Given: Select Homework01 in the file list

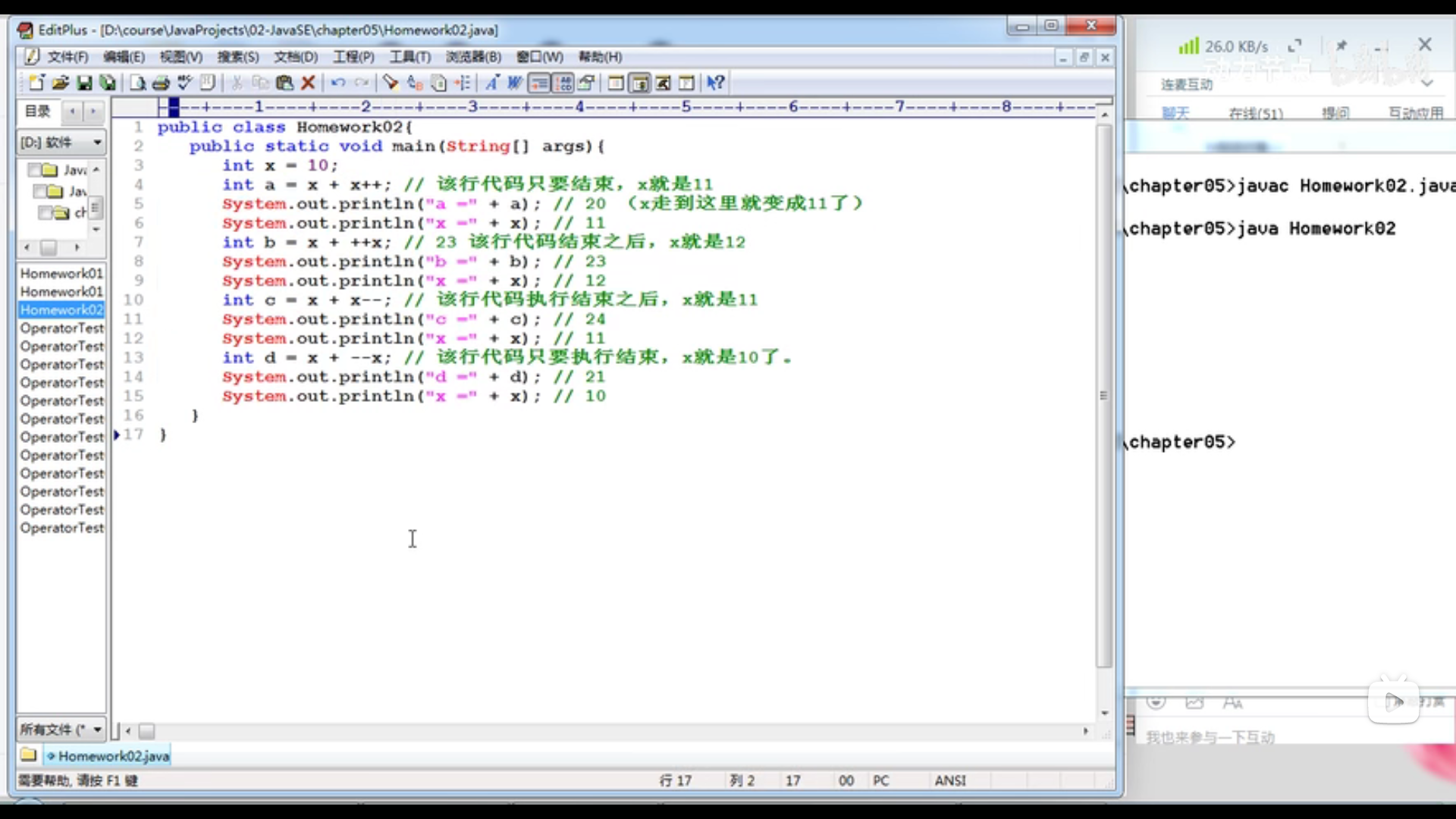Looking at the screenshot, I should 61,273.
